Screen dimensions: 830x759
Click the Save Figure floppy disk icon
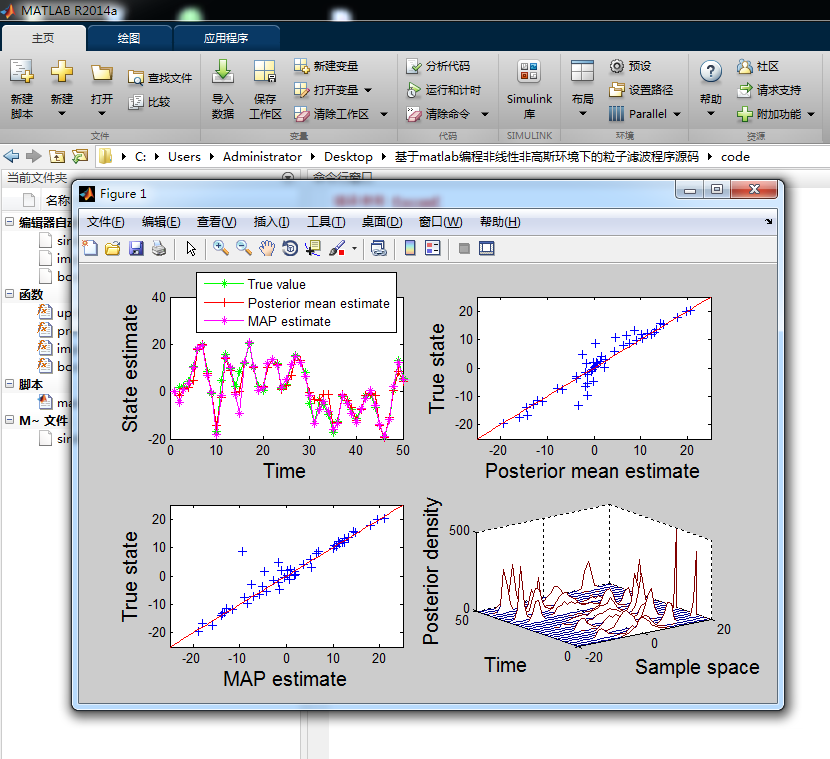[x=136, y=248]
